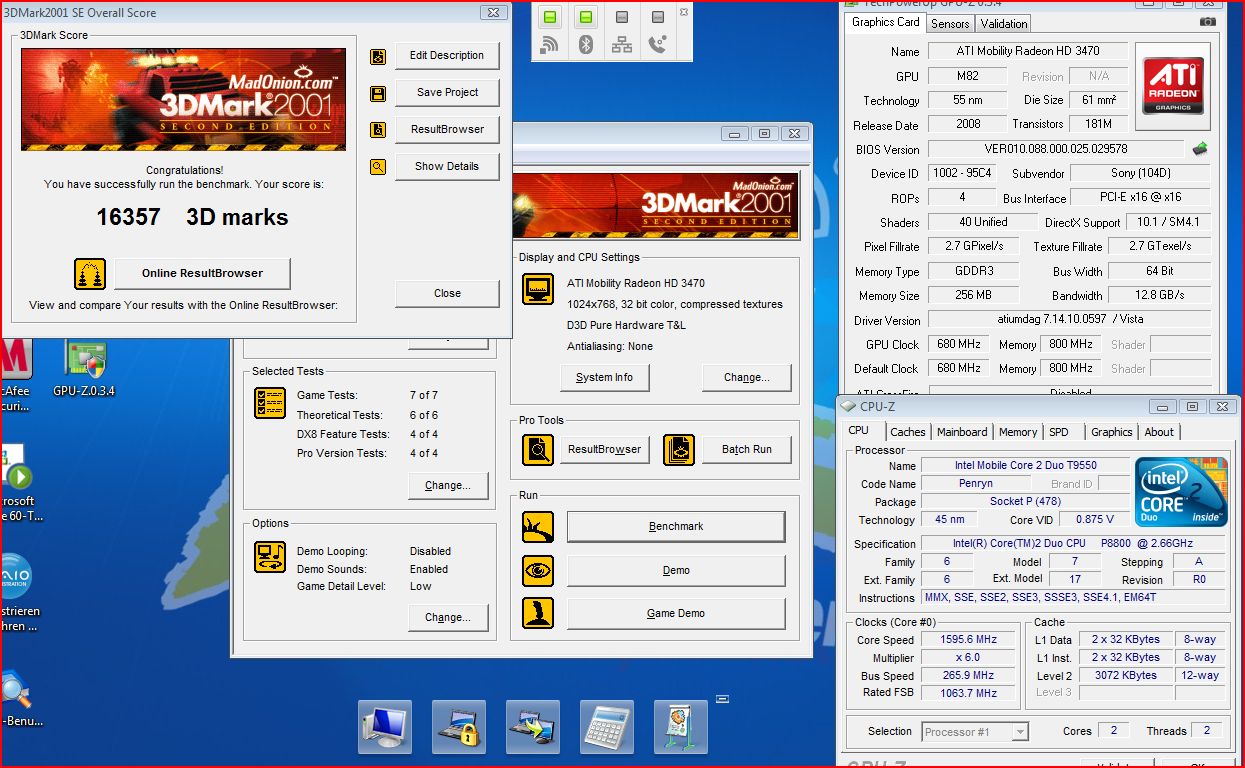Click the Intel Core 2 Duo logo
This screenshot has width=1245, height=768.
click(1181, 491)
